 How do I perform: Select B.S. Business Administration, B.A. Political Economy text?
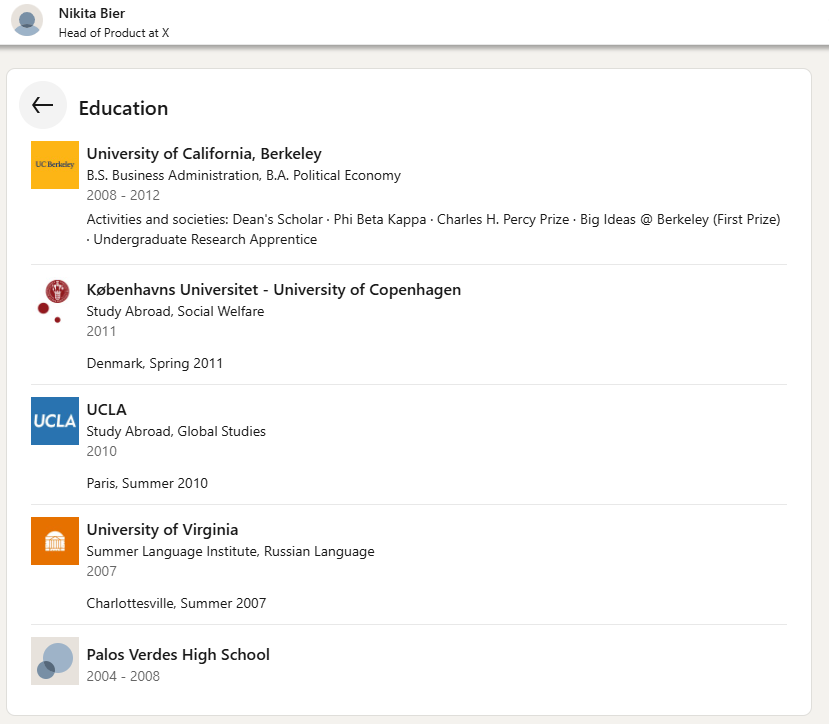coord(244,176)
